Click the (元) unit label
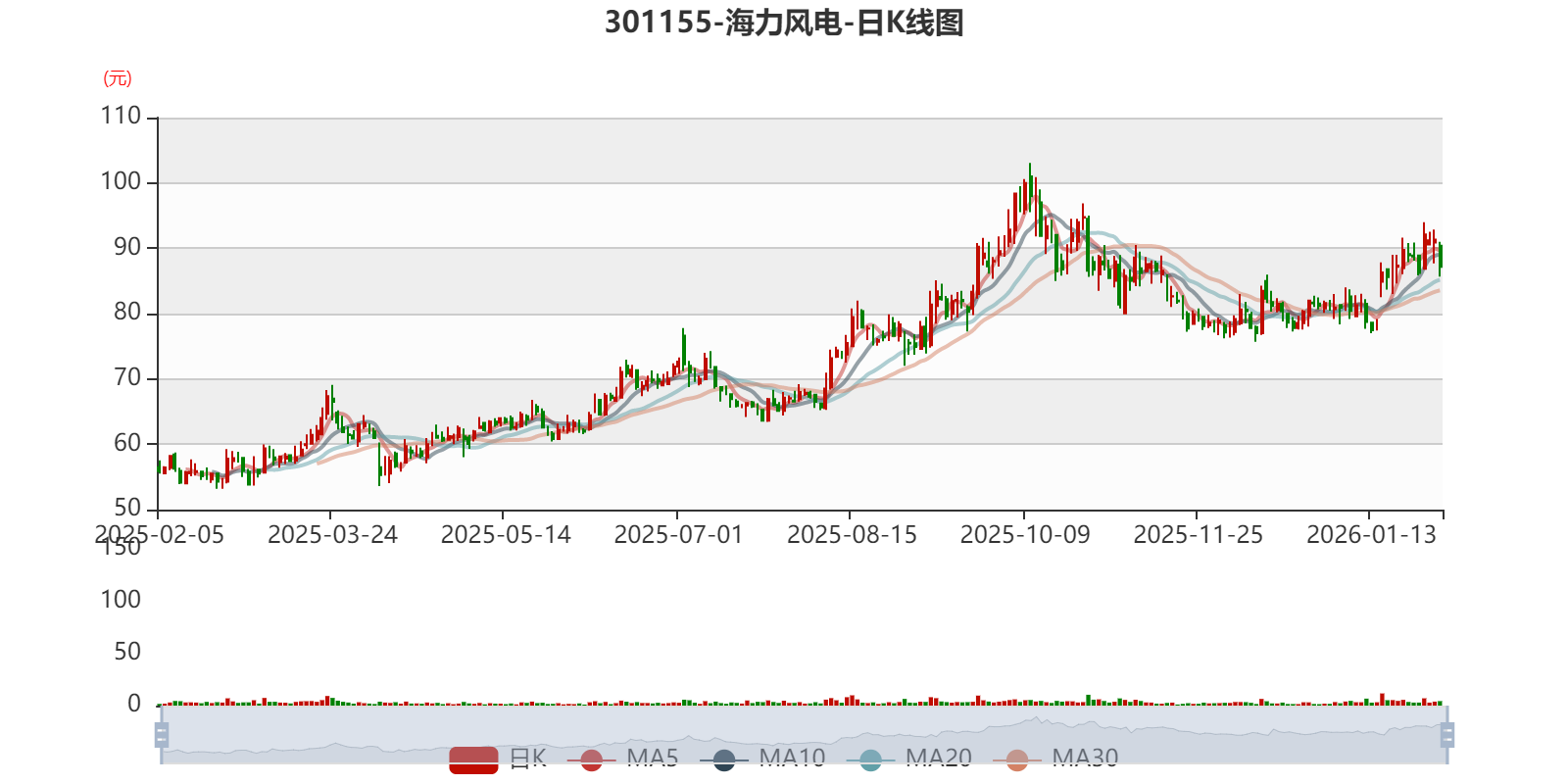This screenshot has width=1568, height=784. [118, 78]
